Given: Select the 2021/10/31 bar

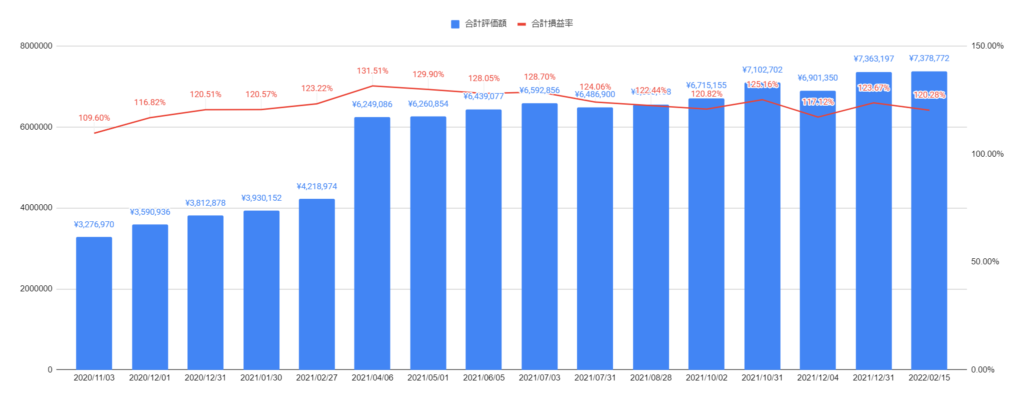Looking at the screenshot, I should coord(762,226).
